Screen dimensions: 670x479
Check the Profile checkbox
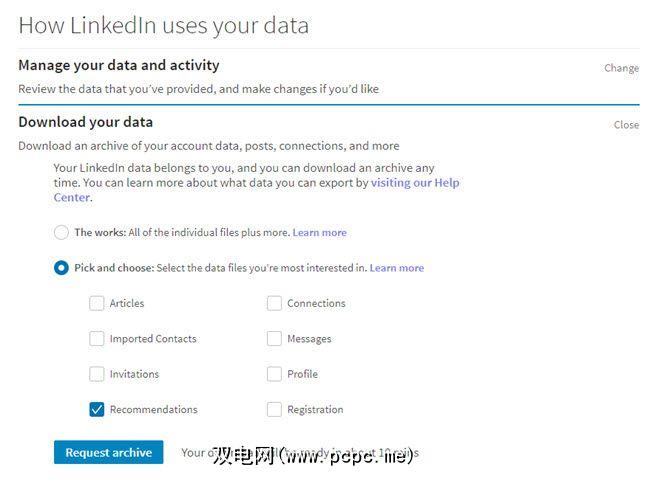pyautogui.click(x=274, y=374)
